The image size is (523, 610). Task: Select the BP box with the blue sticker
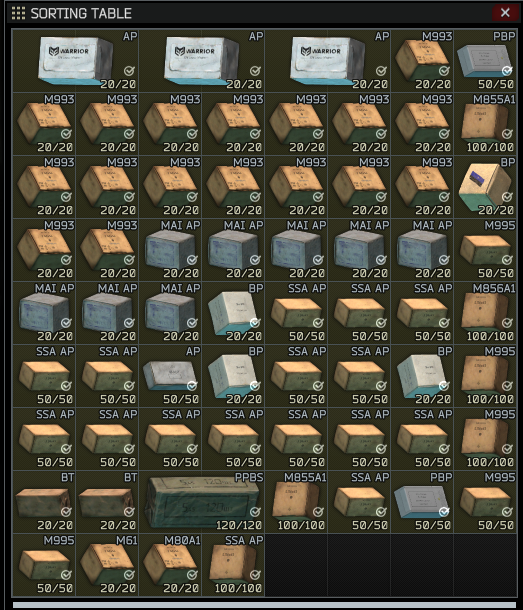[485, 187]
